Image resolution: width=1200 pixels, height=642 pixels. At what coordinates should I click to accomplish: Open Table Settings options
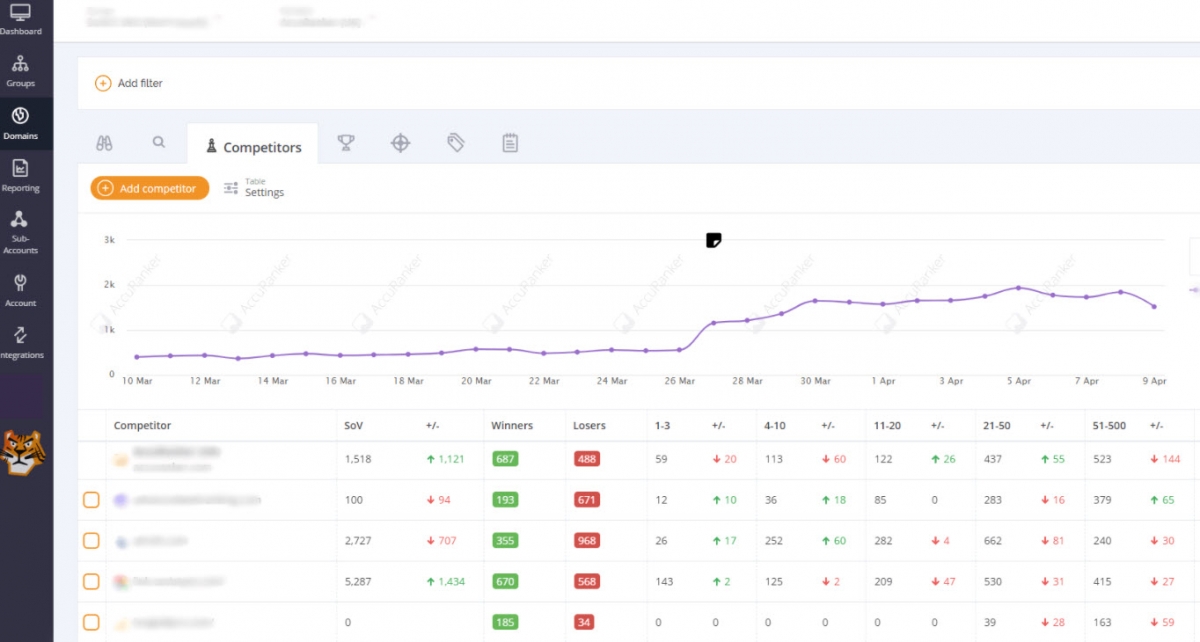(x=254, y=188)
